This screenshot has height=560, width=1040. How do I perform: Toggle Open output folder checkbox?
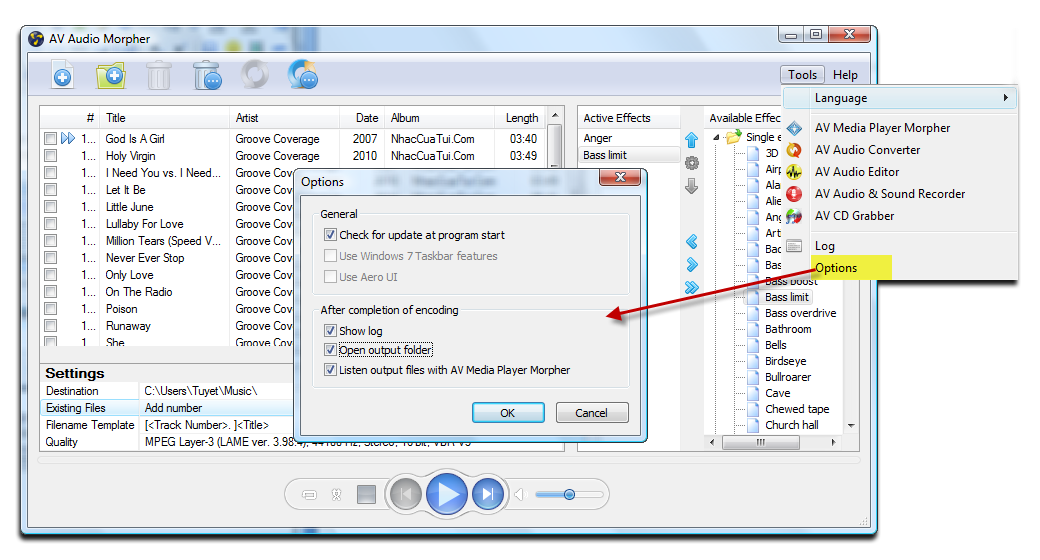(x=330, y=350)
